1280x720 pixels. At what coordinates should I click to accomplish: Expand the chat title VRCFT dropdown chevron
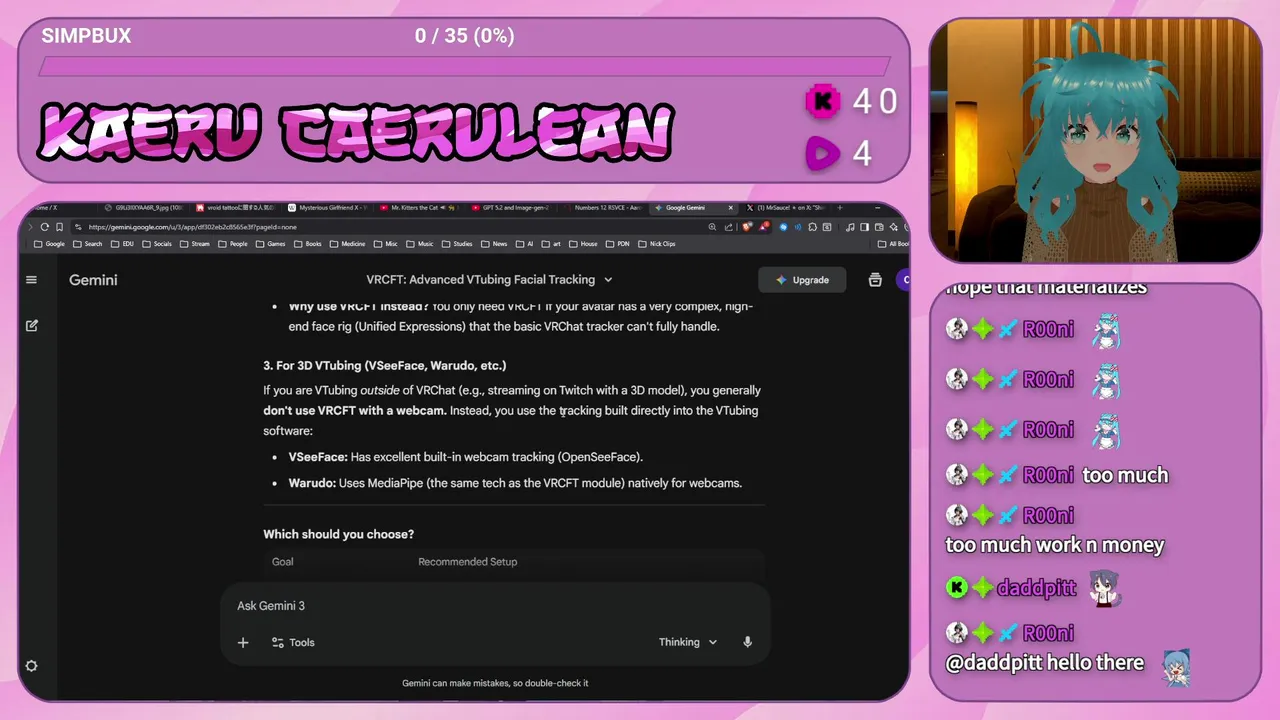608,280
